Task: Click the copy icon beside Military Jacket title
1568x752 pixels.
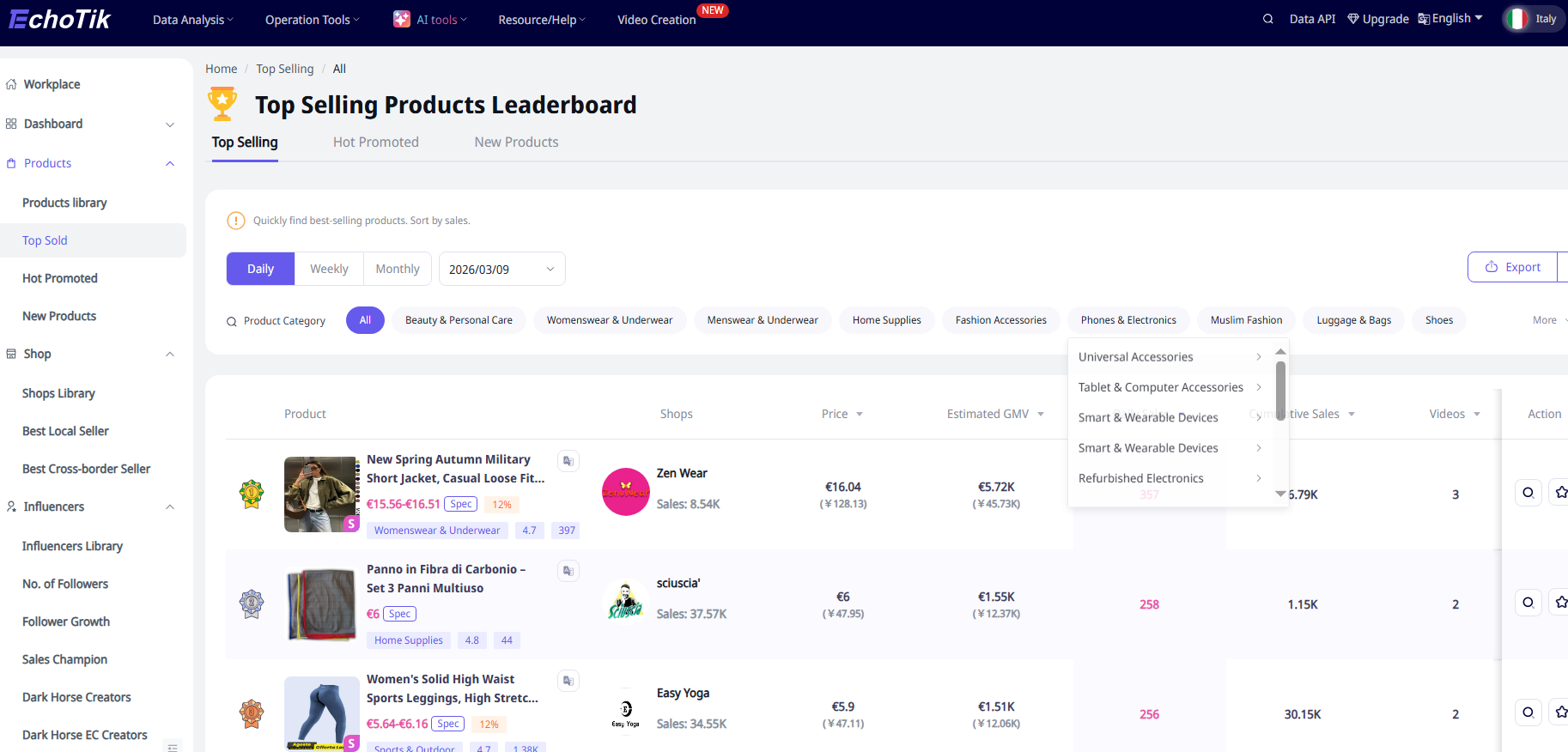Action: pos(568,461)
